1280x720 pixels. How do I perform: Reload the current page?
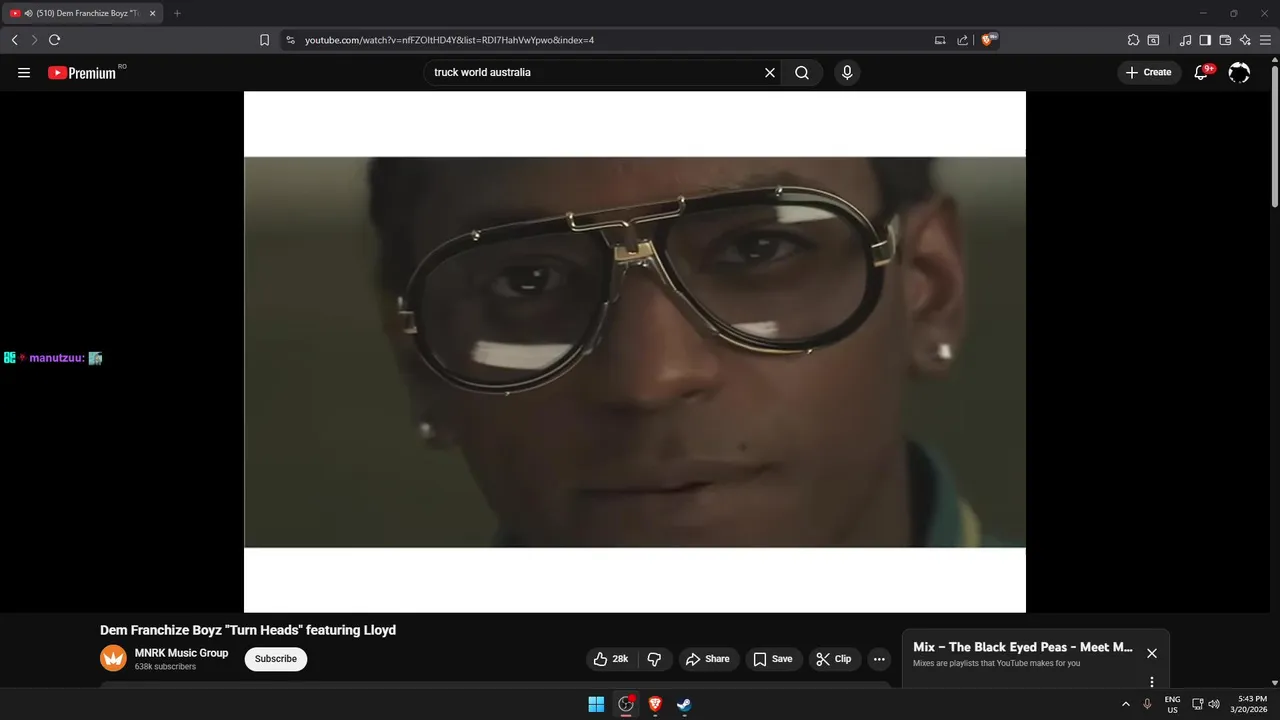[55, 40]
